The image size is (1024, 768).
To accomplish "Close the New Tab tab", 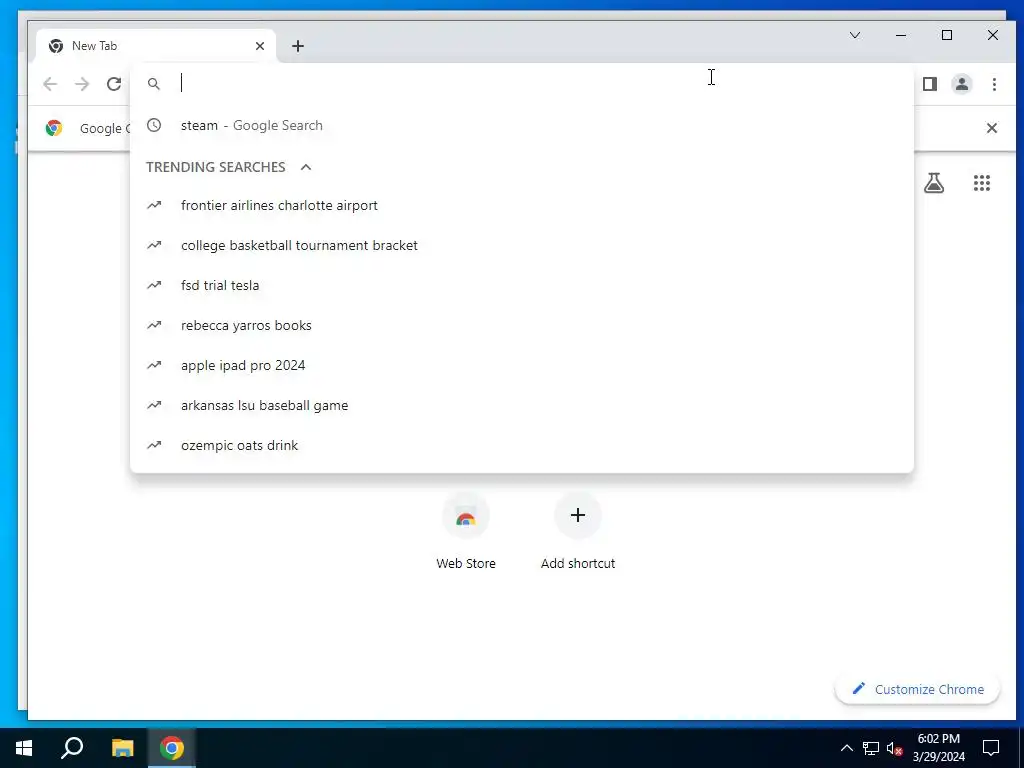I will click(260, 46).
